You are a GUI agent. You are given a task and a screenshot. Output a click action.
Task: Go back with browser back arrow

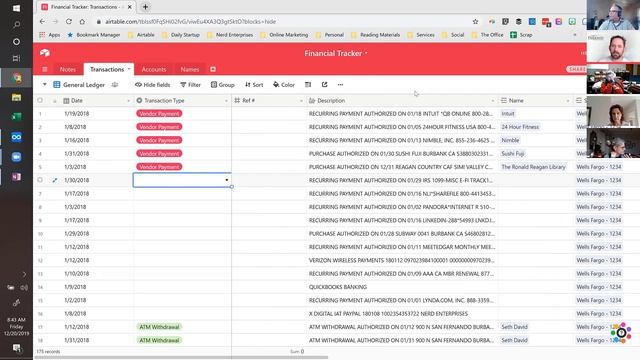(42, 22)
